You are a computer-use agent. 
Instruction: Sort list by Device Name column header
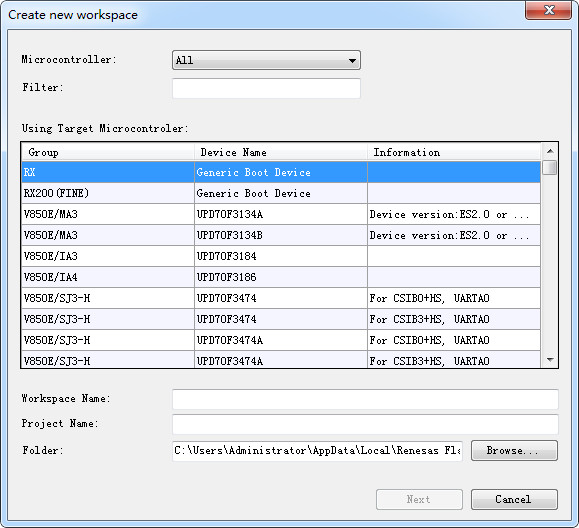pyautogui.click(x=281, y=152)
